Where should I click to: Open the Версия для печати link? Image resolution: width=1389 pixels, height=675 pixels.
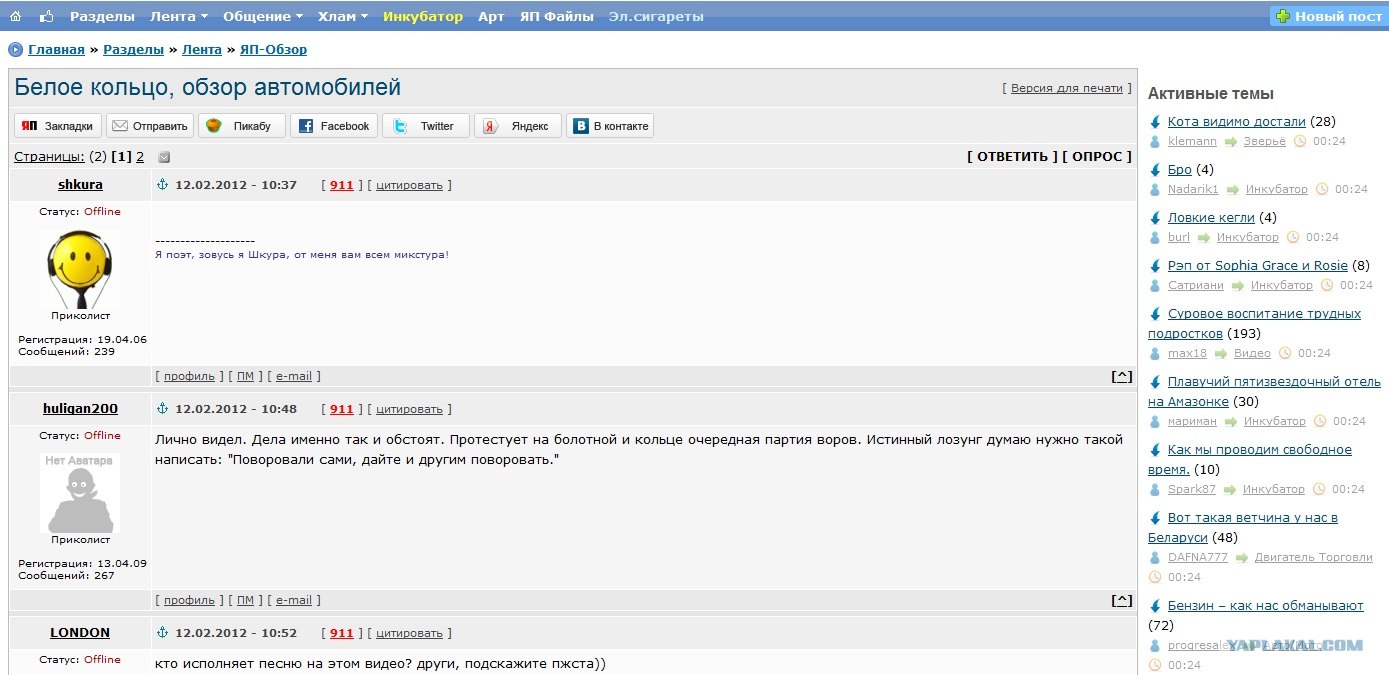click(1066, 88)
